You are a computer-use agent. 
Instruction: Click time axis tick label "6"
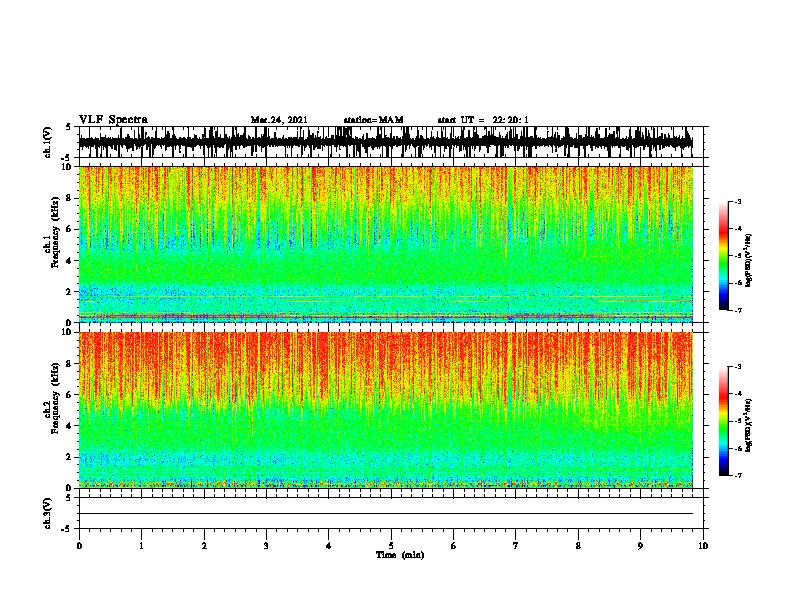tap(454, 546)
